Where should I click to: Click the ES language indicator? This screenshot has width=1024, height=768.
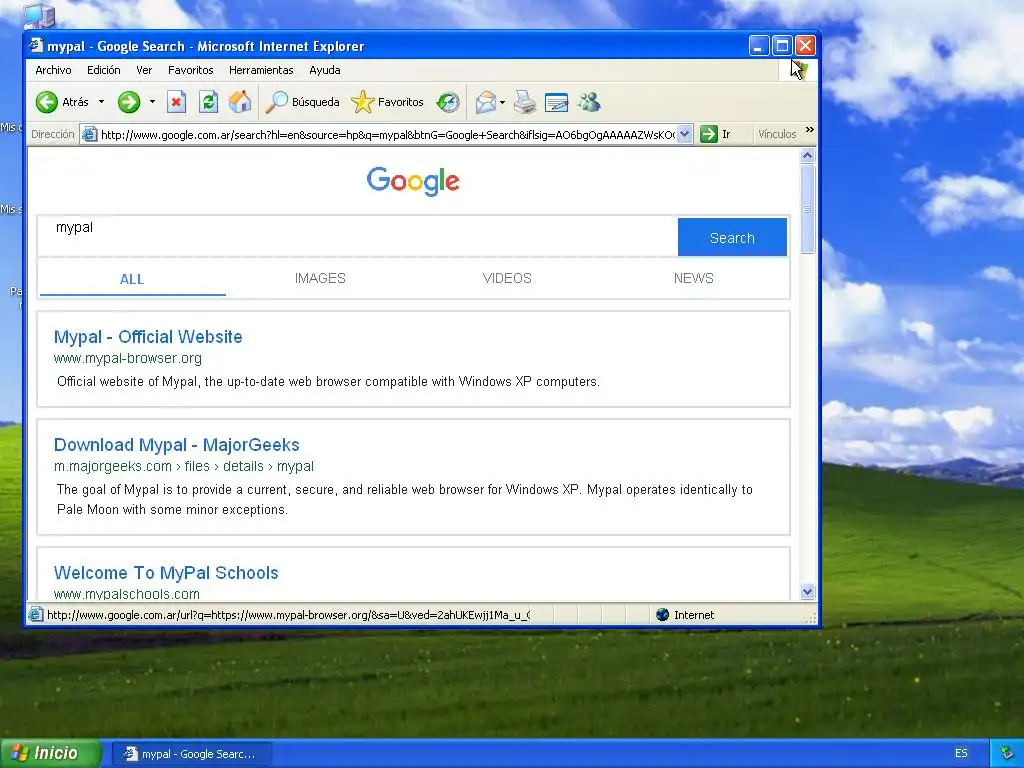[x=961, y=753]
